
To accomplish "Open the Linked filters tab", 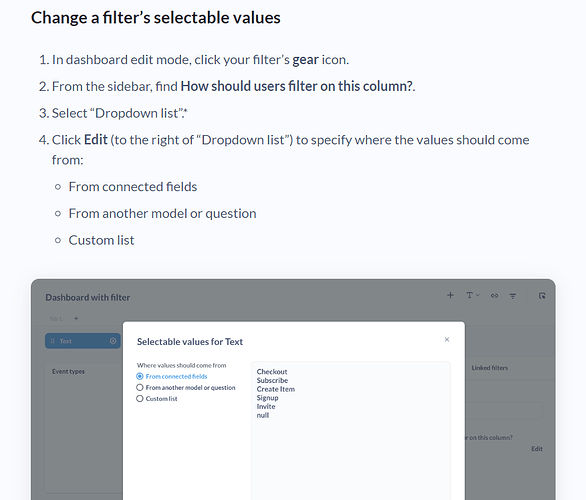I will tap(490, 368).
